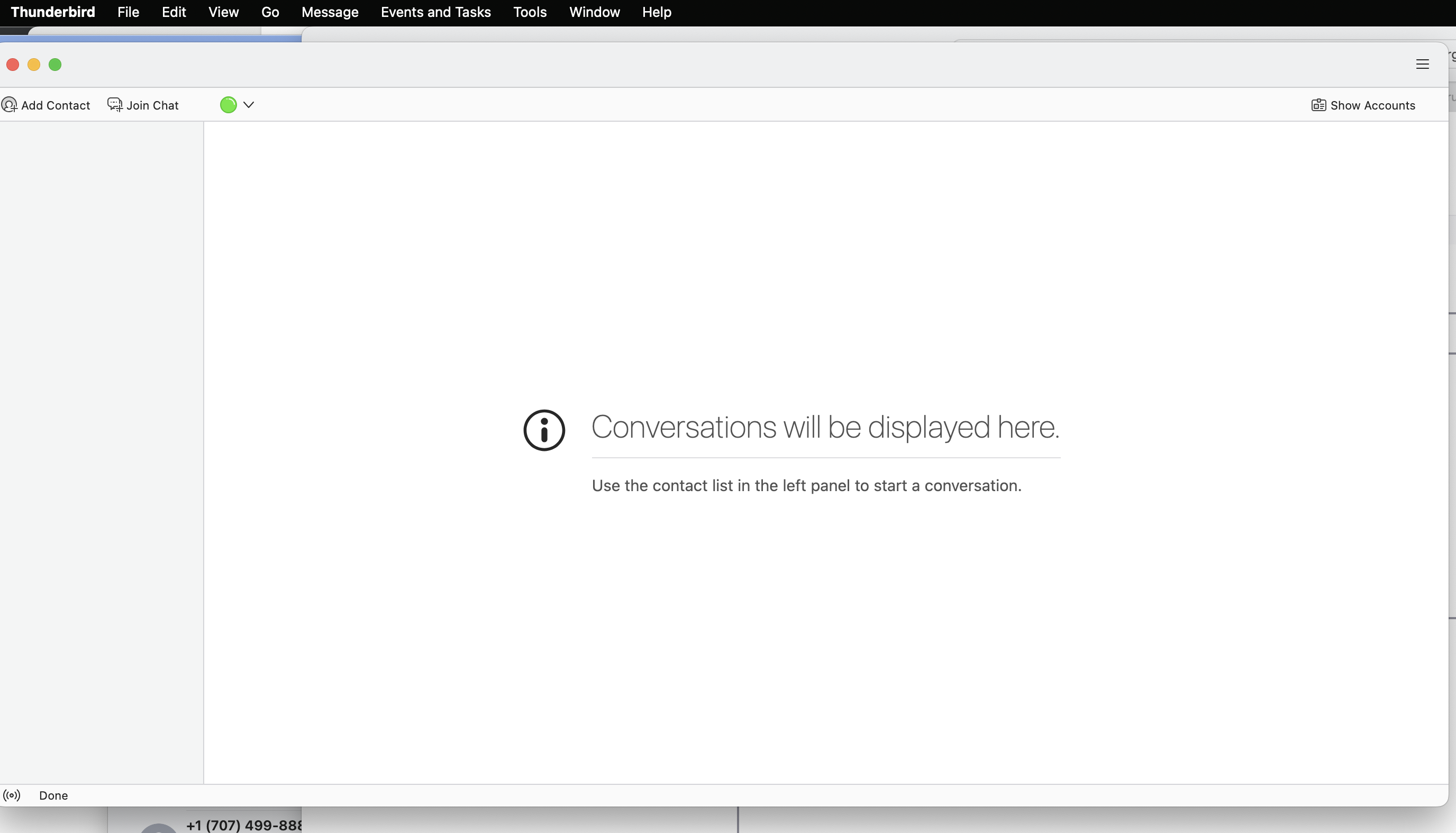Viewport: 1456px width, 833px height.
Task: Open the Thunderbird application menu
Action: [x=52, y=12]
